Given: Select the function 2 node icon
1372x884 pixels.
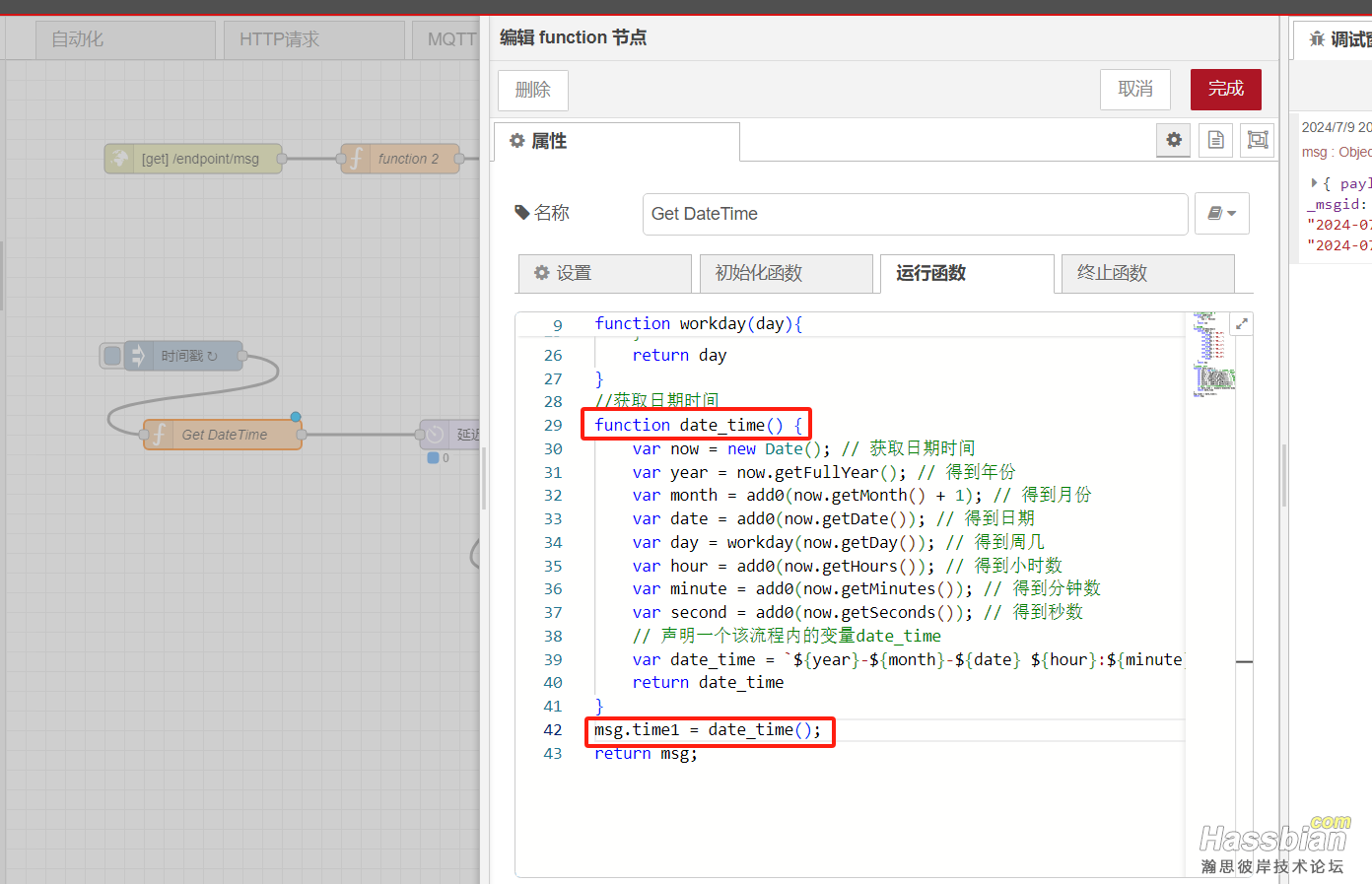Looking at the screenshot, I should 356,159.
